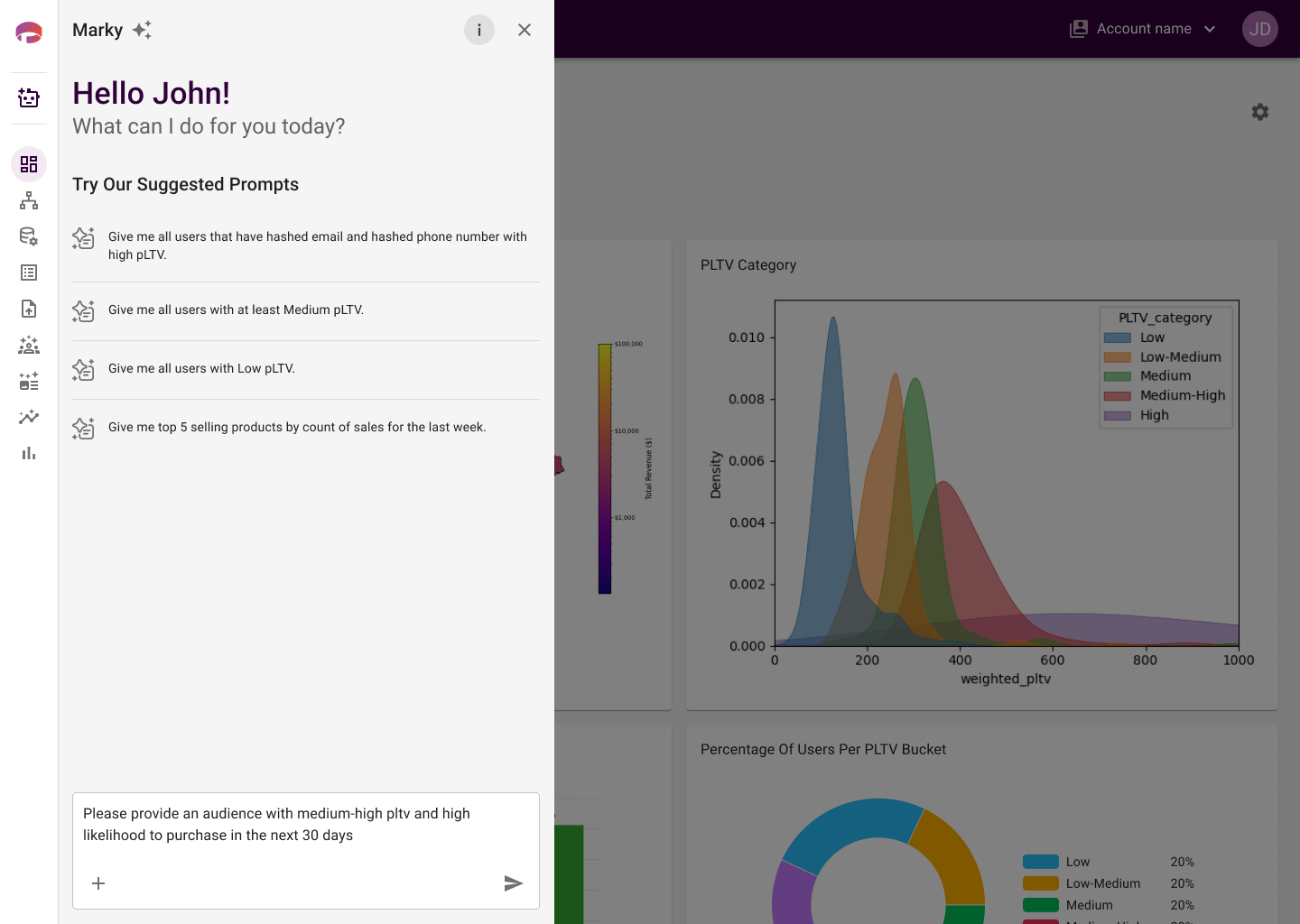1300x924 pixels.
Task: Open the sparkle list icon in the sidebar
Action: (x=29, y=381)
